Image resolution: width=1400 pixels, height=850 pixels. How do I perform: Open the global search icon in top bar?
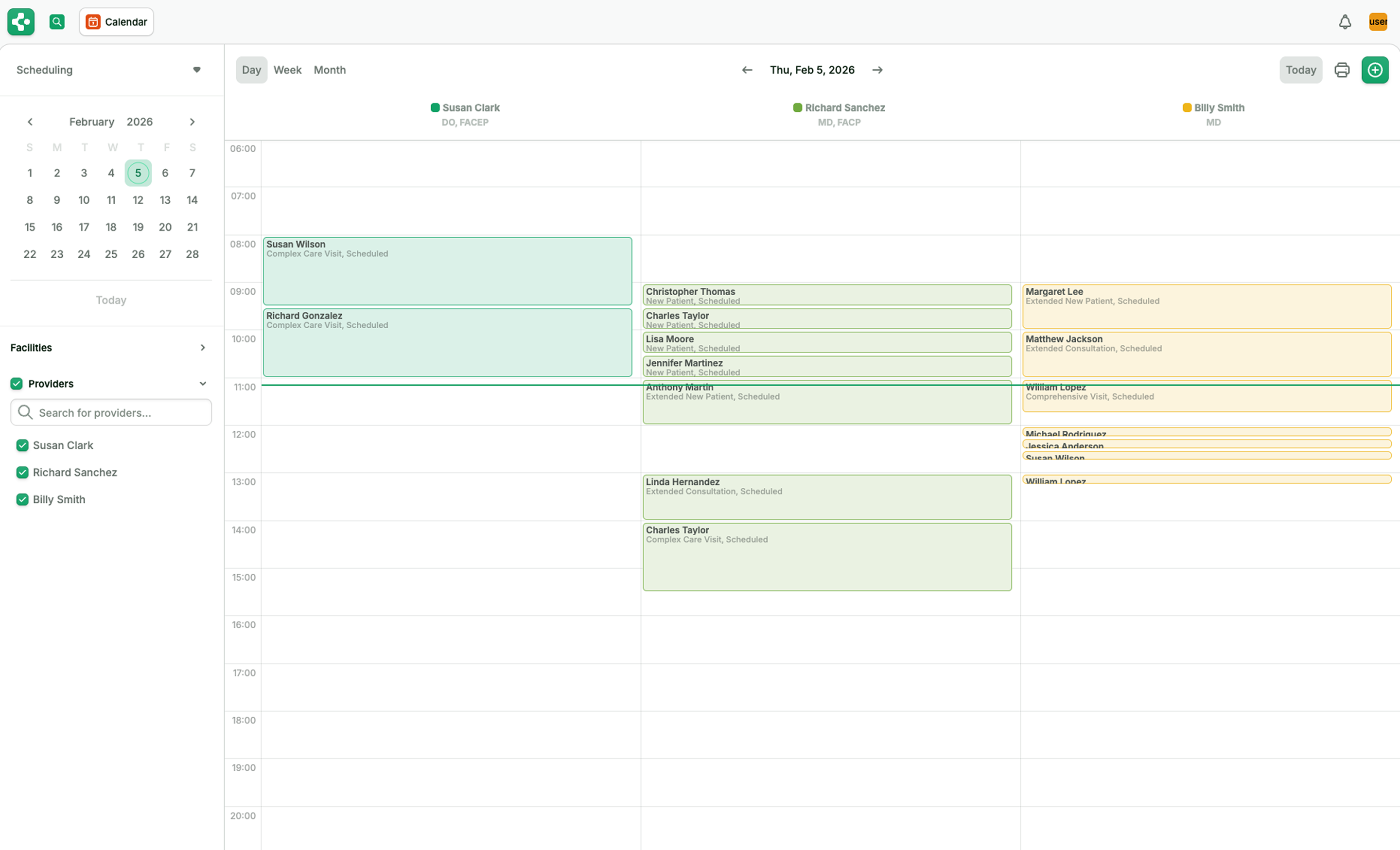57,21
